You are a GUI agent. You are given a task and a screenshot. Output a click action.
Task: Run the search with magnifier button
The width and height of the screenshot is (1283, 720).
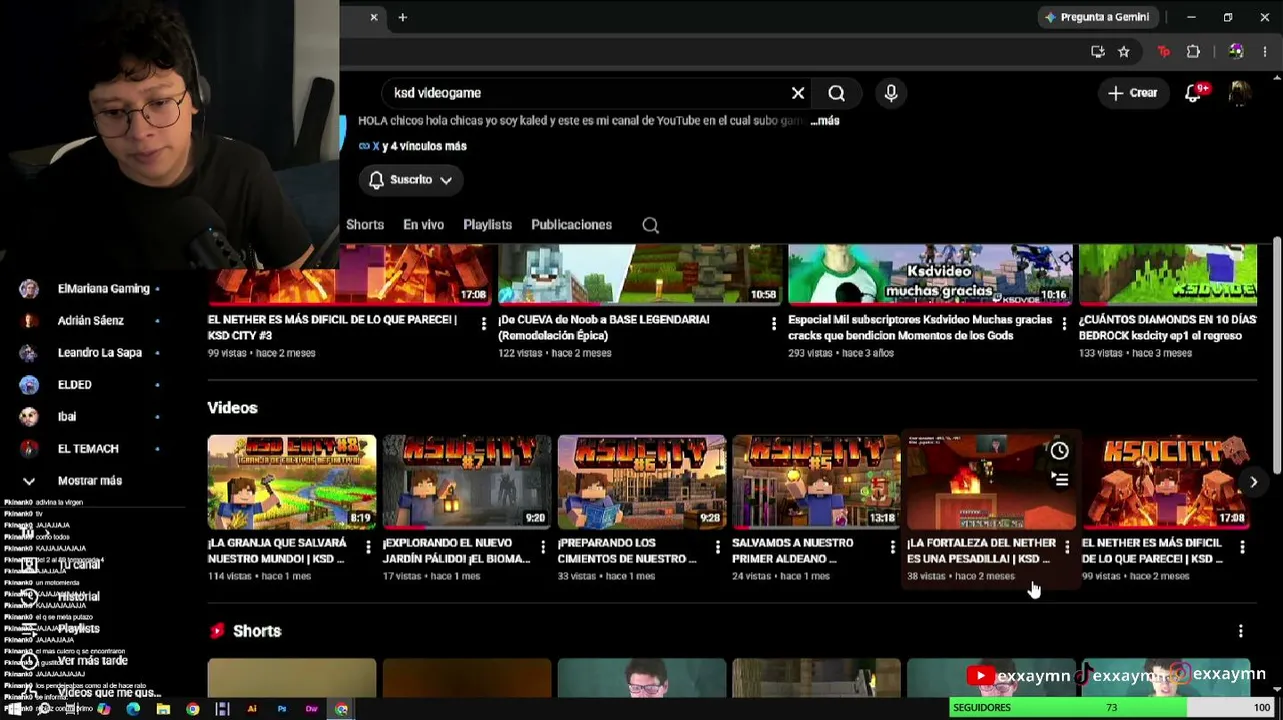pos(837,93)
